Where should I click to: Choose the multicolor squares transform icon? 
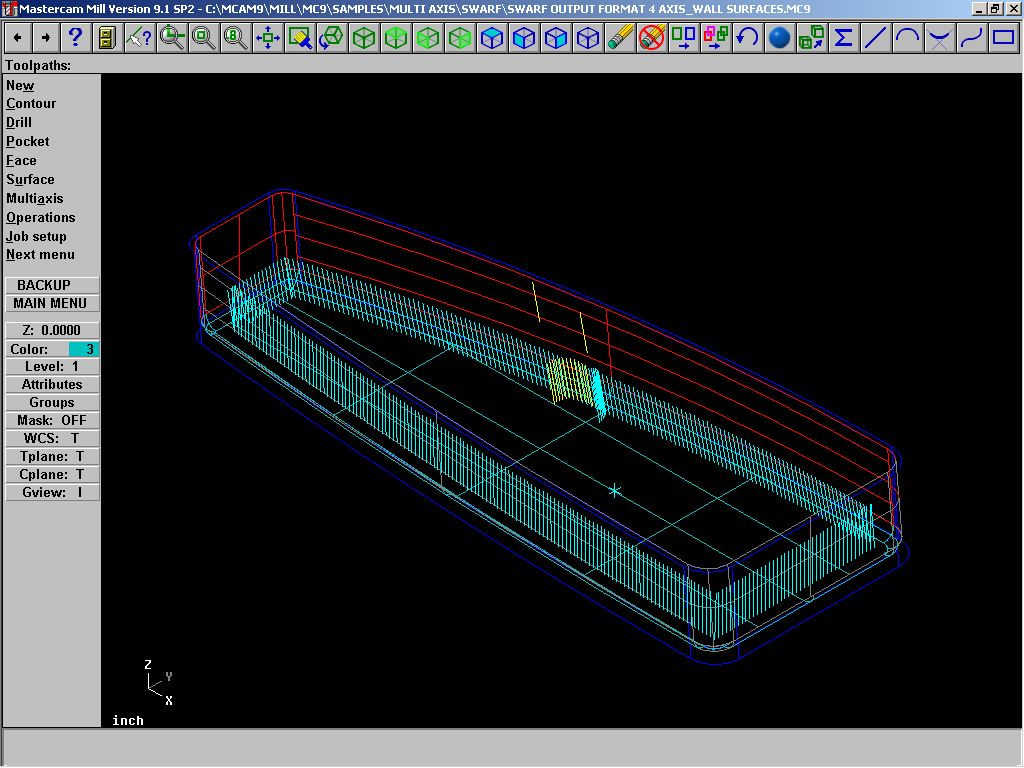click(716, 38)
